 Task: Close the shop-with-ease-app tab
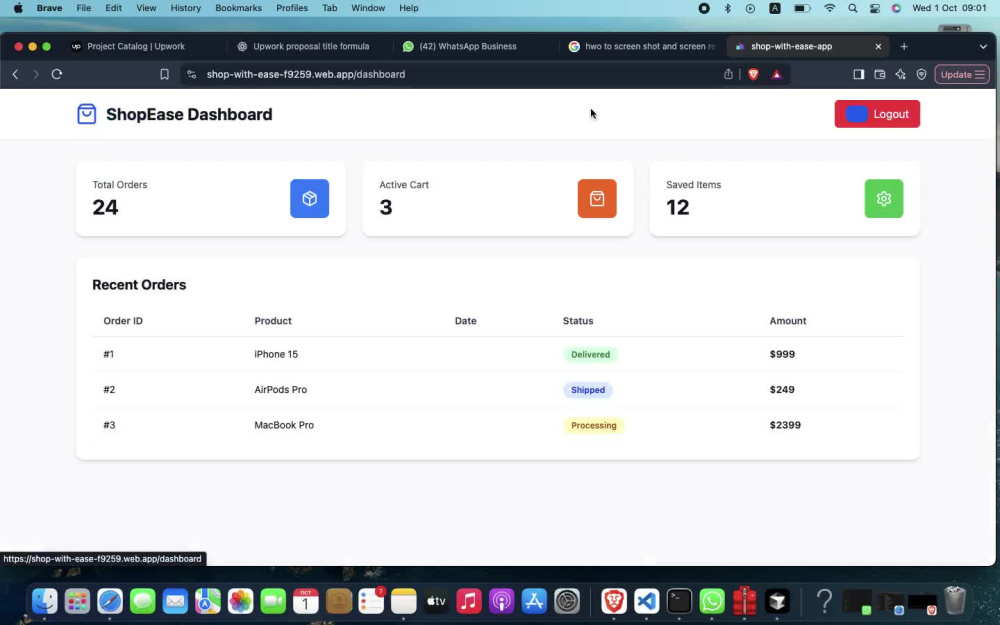point(878,46)
